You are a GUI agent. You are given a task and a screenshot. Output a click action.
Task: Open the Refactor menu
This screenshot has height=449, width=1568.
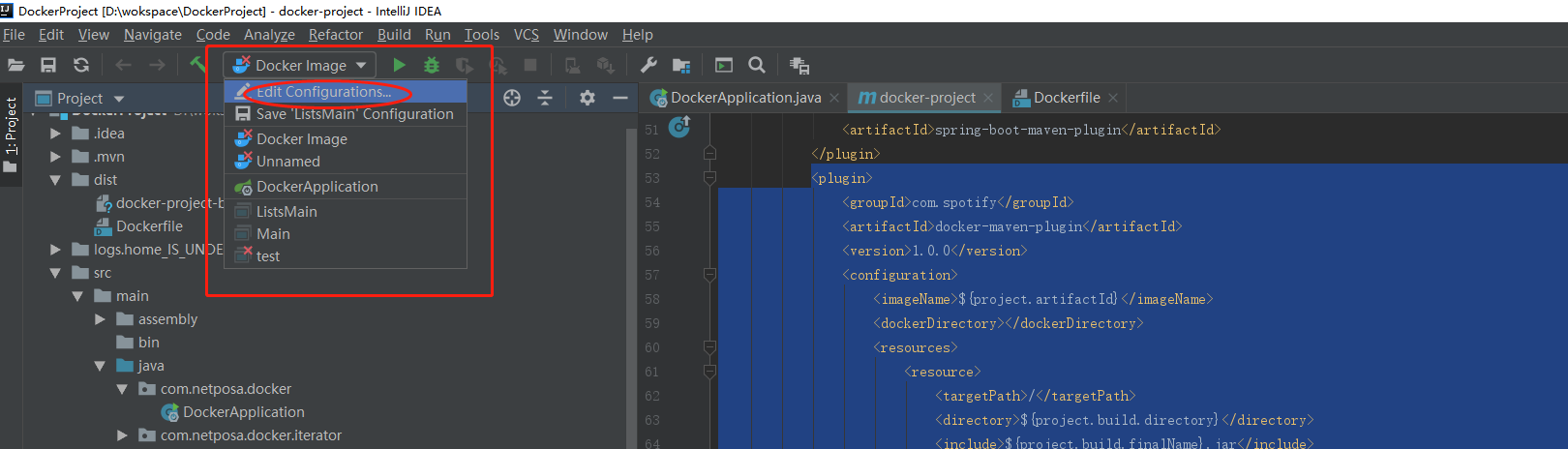coord(336,35)
